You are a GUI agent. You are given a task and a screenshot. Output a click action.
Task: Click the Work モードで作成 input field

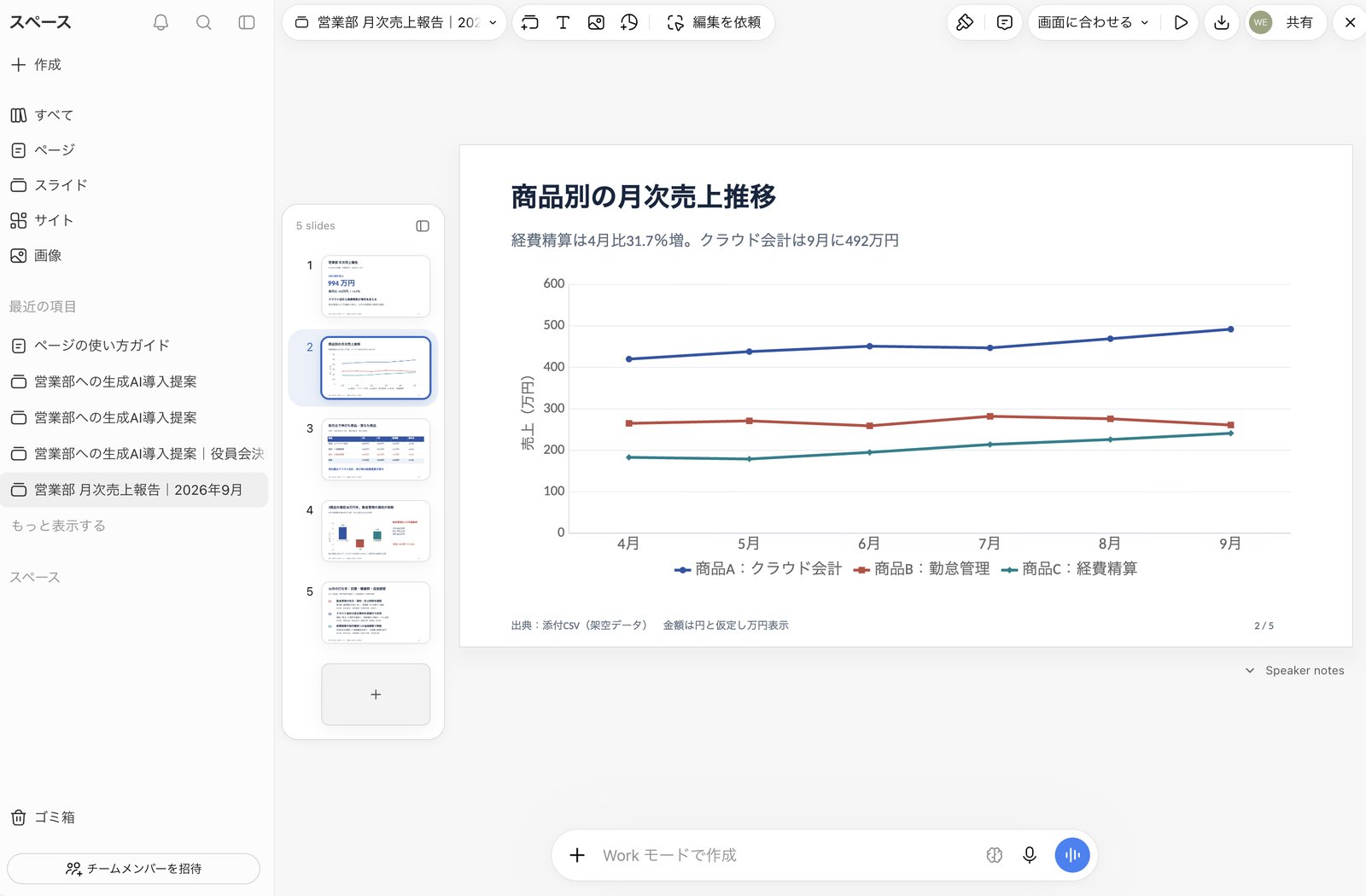pyautogui.click(x=785, y=855)
